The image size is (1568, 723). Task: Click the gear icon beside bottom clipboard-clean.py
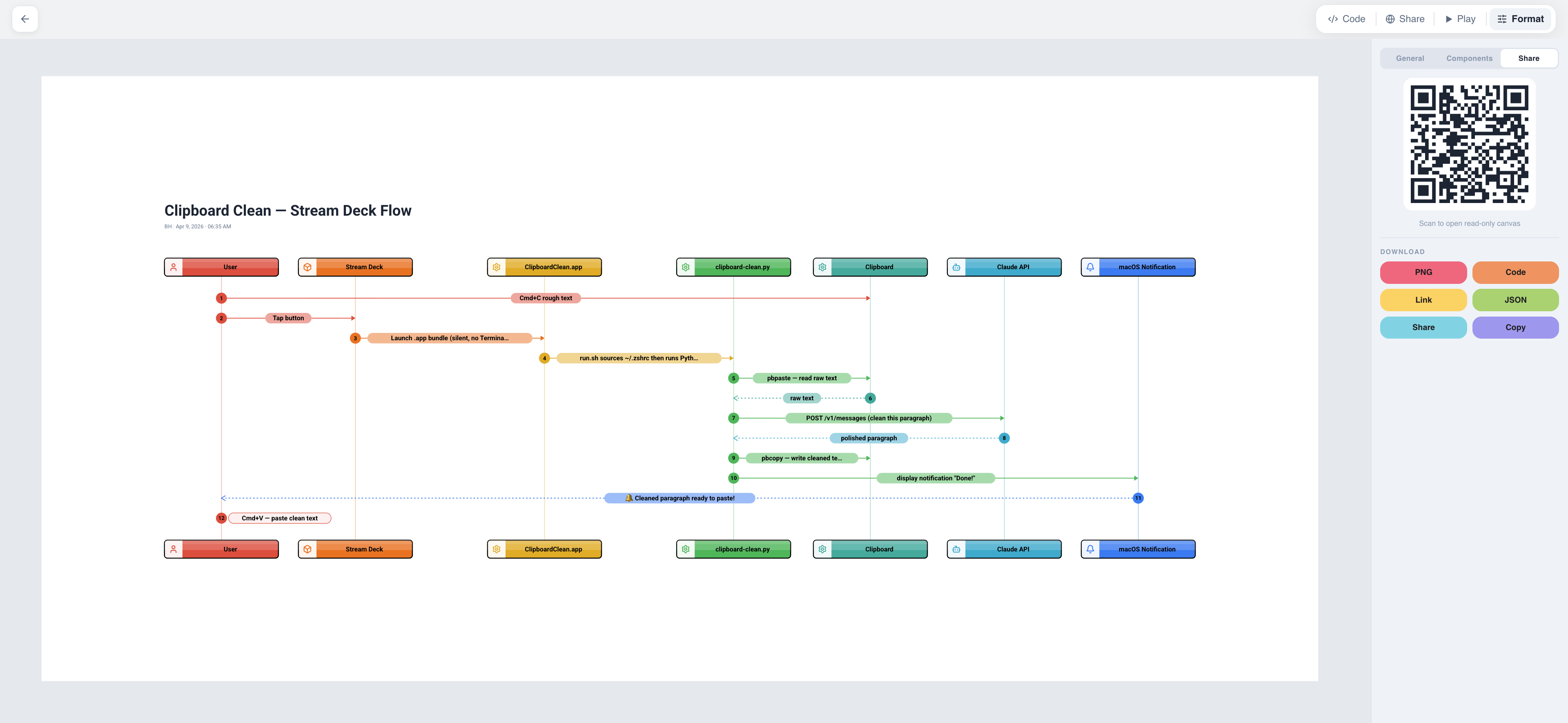click(686, 549)
